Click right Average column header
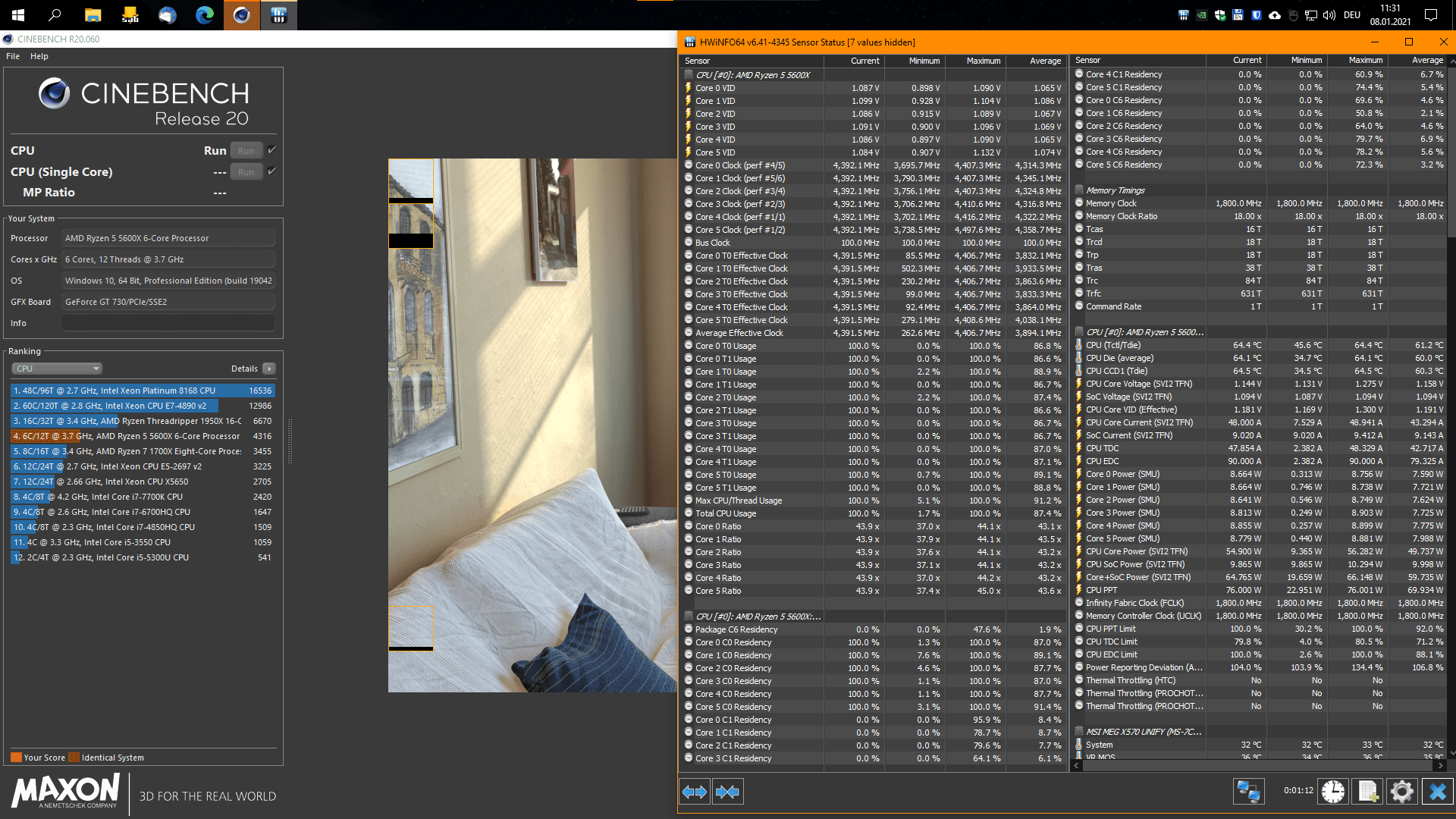Image resolution: width=1456 pixels, height=819 pixels. tap(1418, 60)
